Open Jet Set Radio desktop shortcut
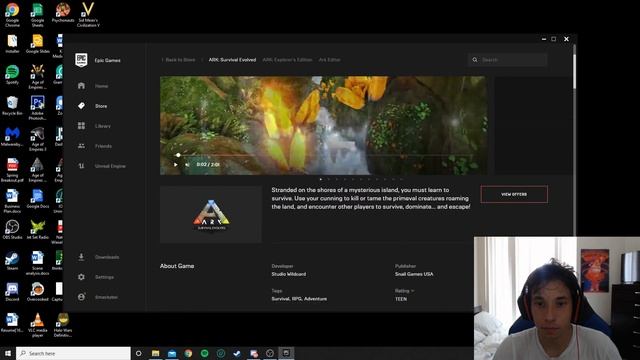This screenshot has width=640, height=360. click(38, 229)
